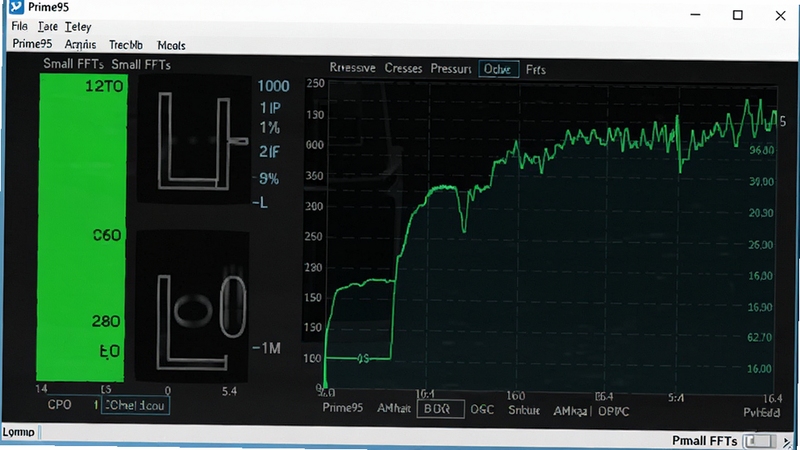The height and width of the screenshot is (450, 800).
Task: Select the AMkaa label below the chart
Action: pyautogui.click(x=570, y=411)
